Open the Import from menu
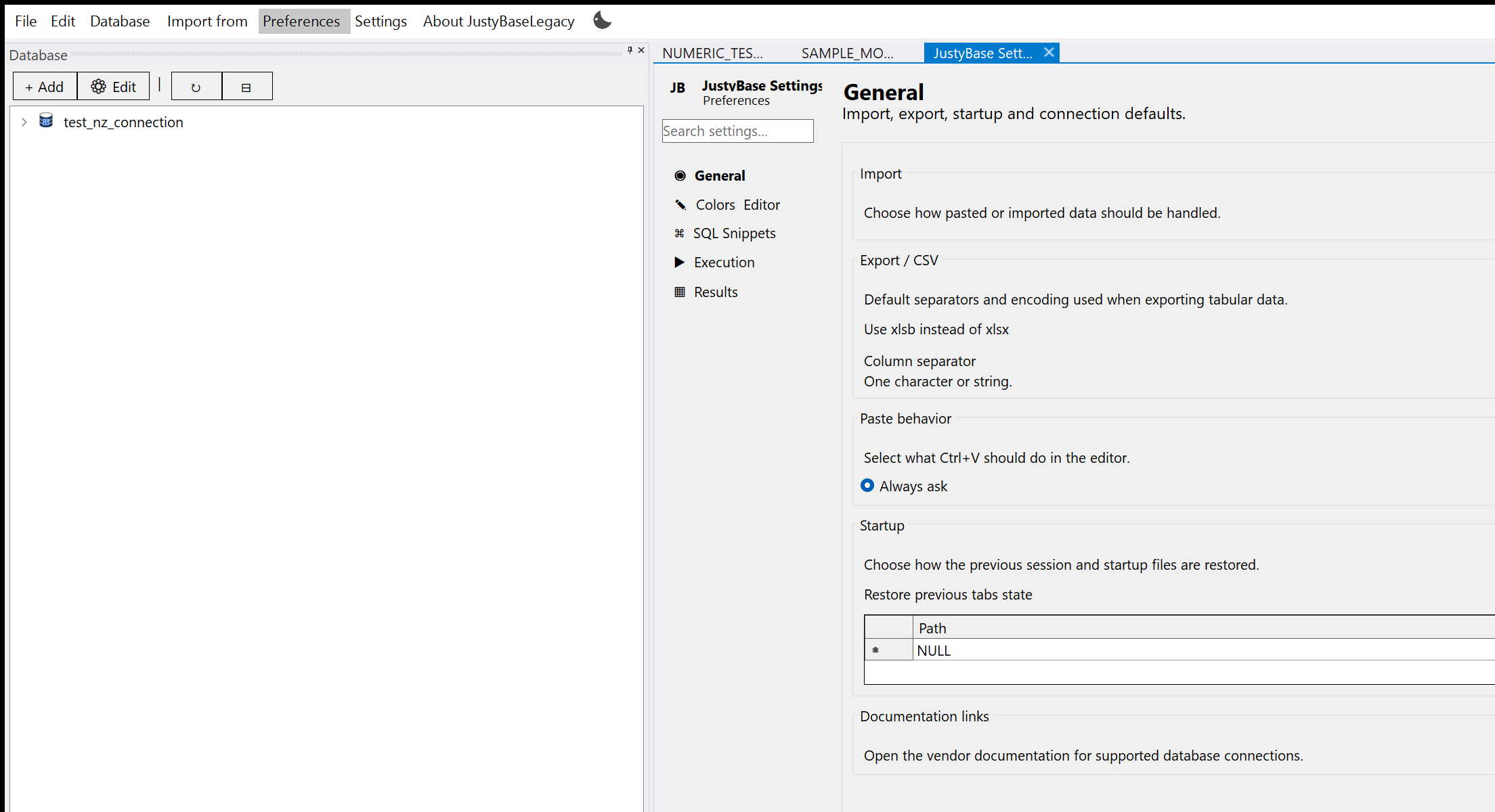The image size is (1495, 812). [207, 21]
